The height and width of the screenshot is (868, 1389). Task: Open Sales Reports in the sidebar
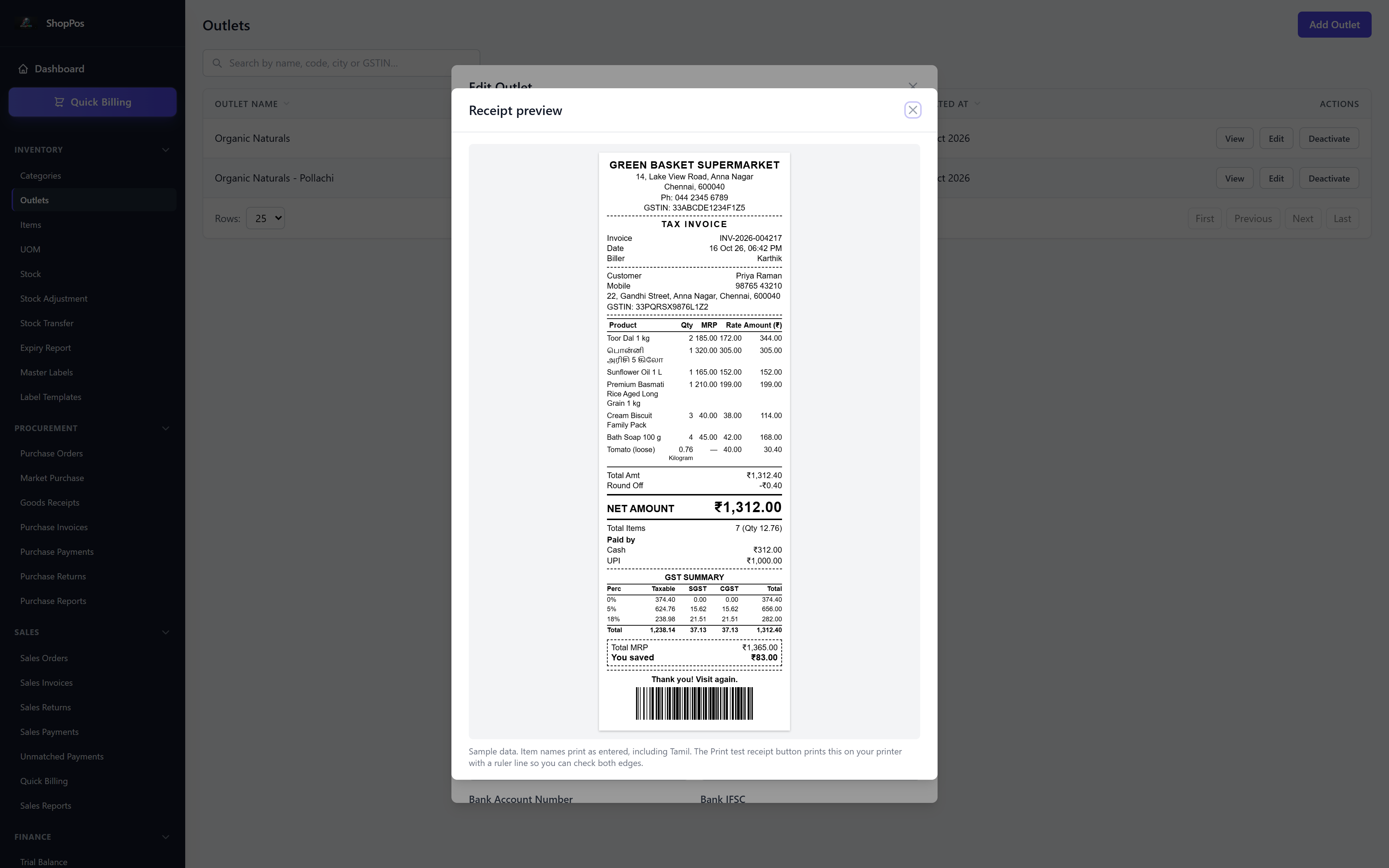point(94,806)
